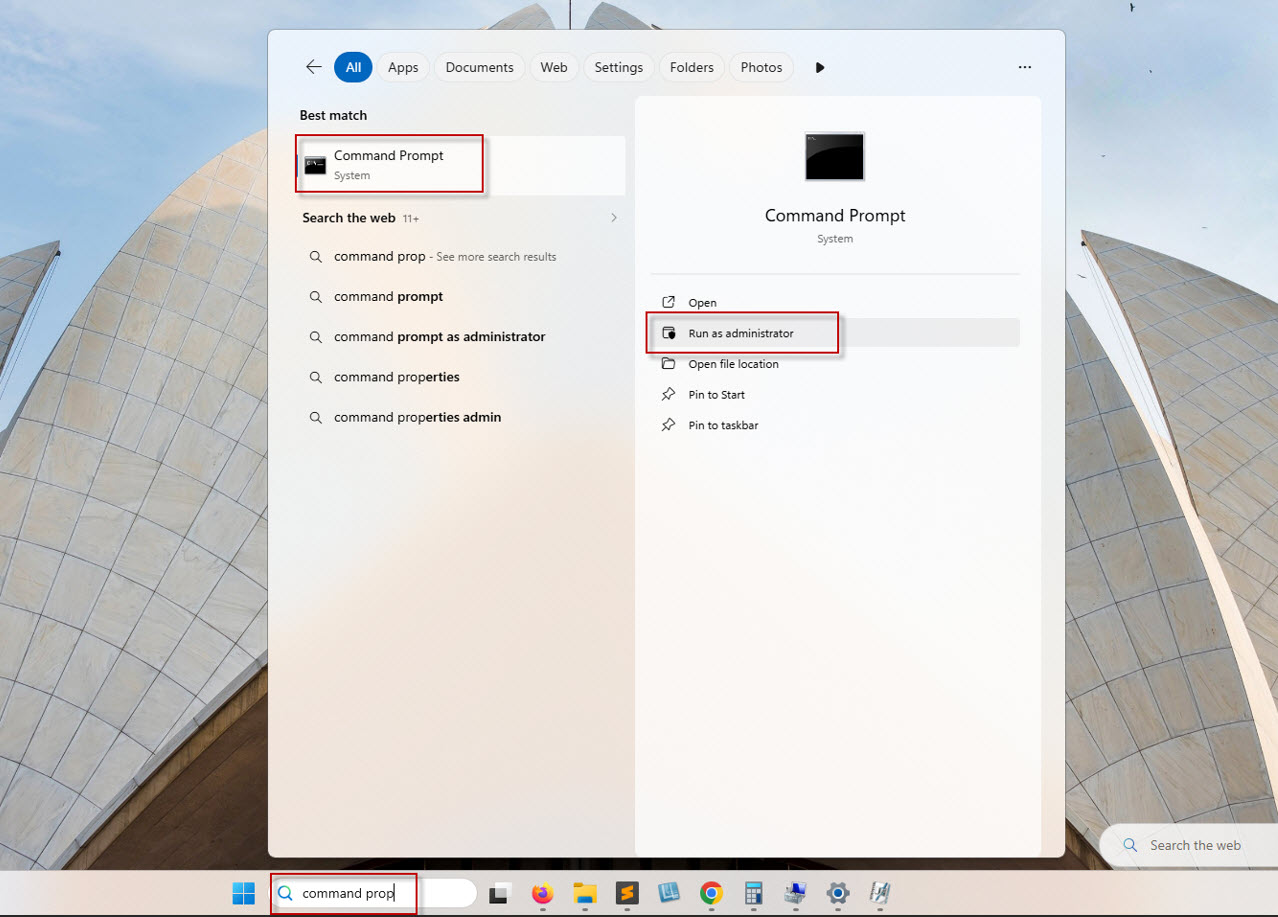Switch to the Settings filter tab
This screenshot has height=917, width=1278.
click(619, 67)
